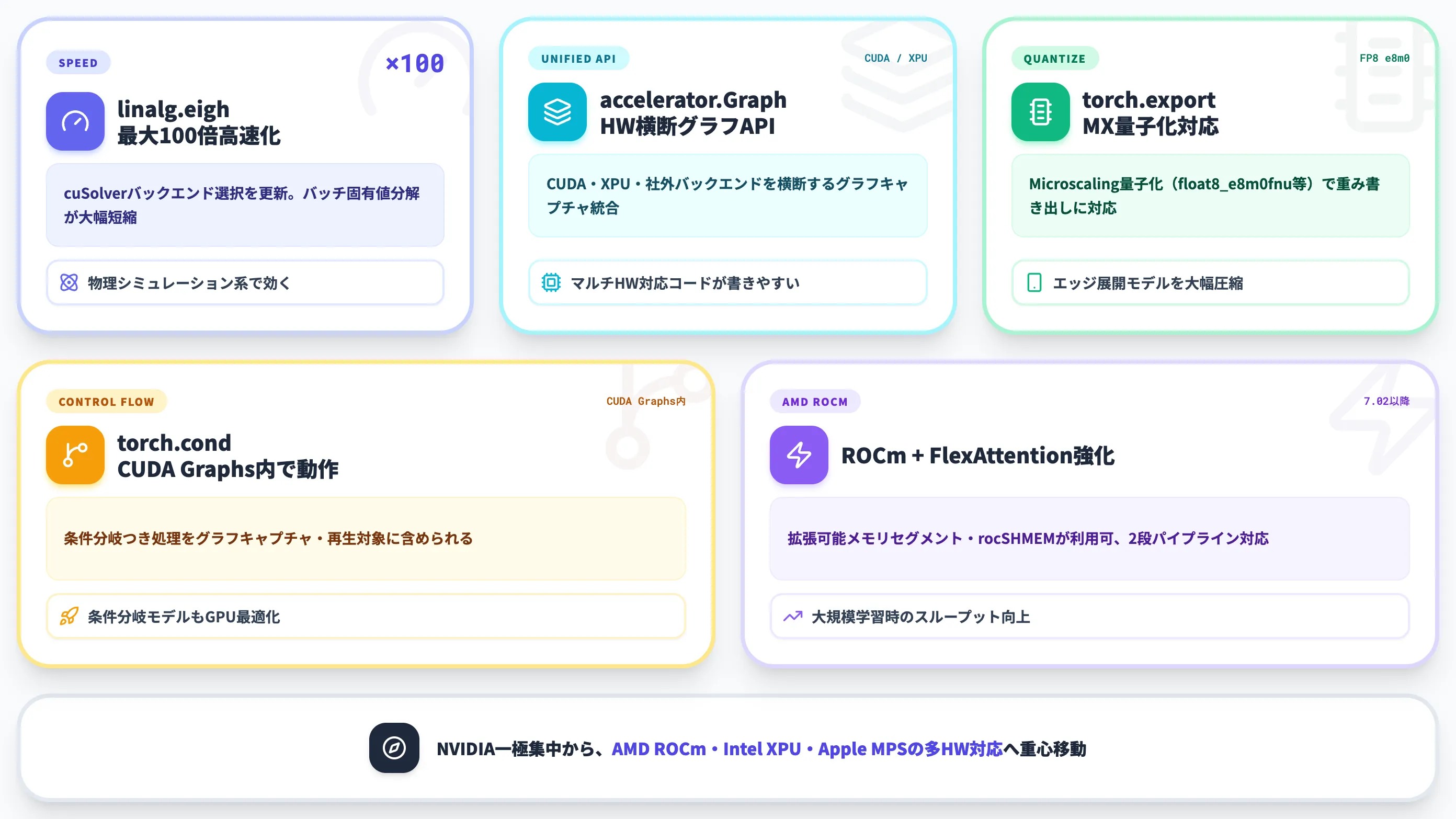
Task: Click the CPU icon in マルチHW対応 row
Action: [x=551, y=282]
